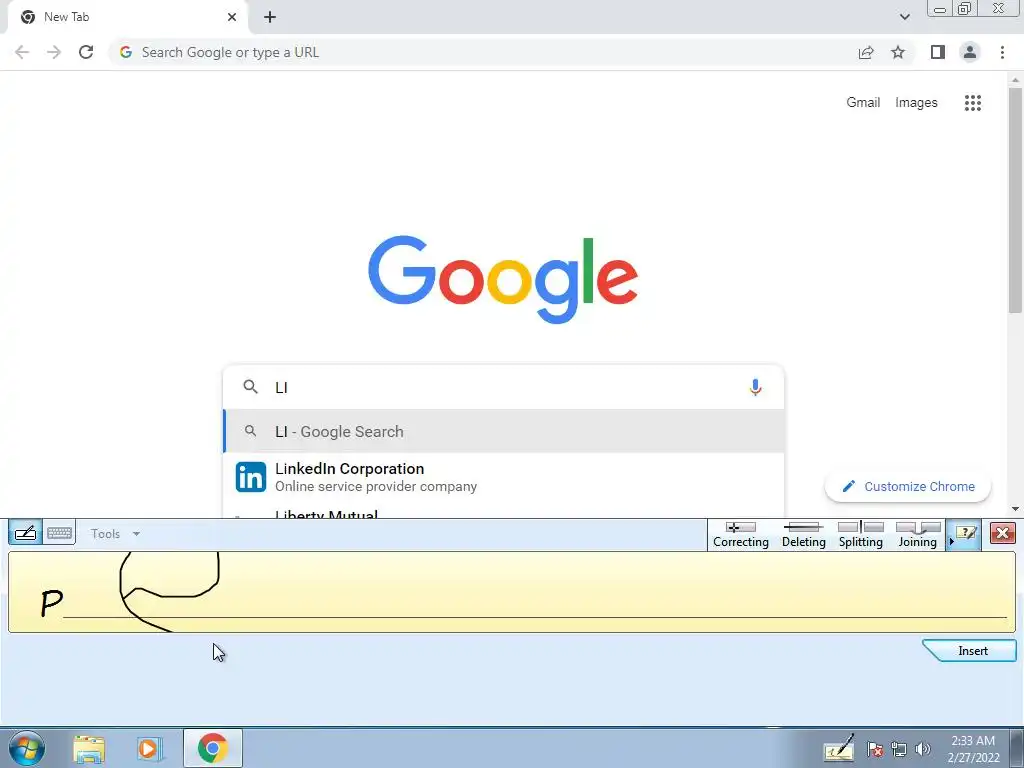Close the New Tab tab
Image resolution: width=1024 pixels, height=768 pixels.
click(232, 17)
